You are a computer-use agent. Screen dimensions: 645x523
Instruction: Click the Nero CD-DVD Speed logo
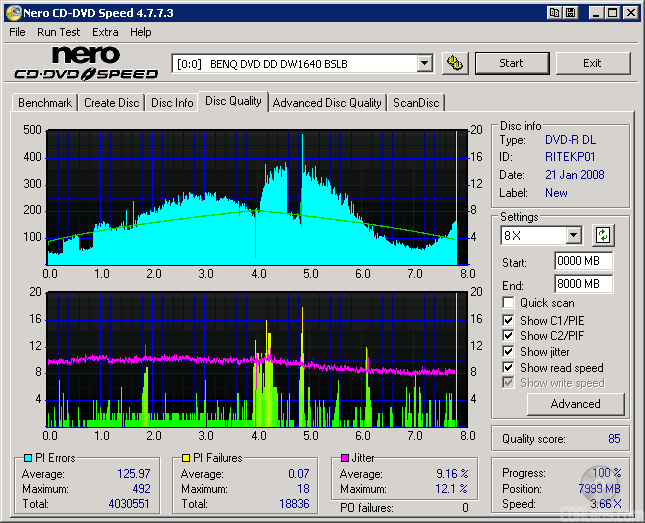[x=86, y=63]
